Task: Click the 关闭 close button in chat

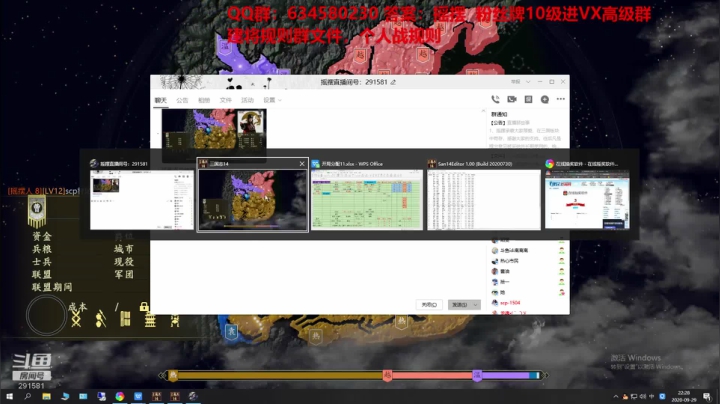Action: click(x=429, y=305)
